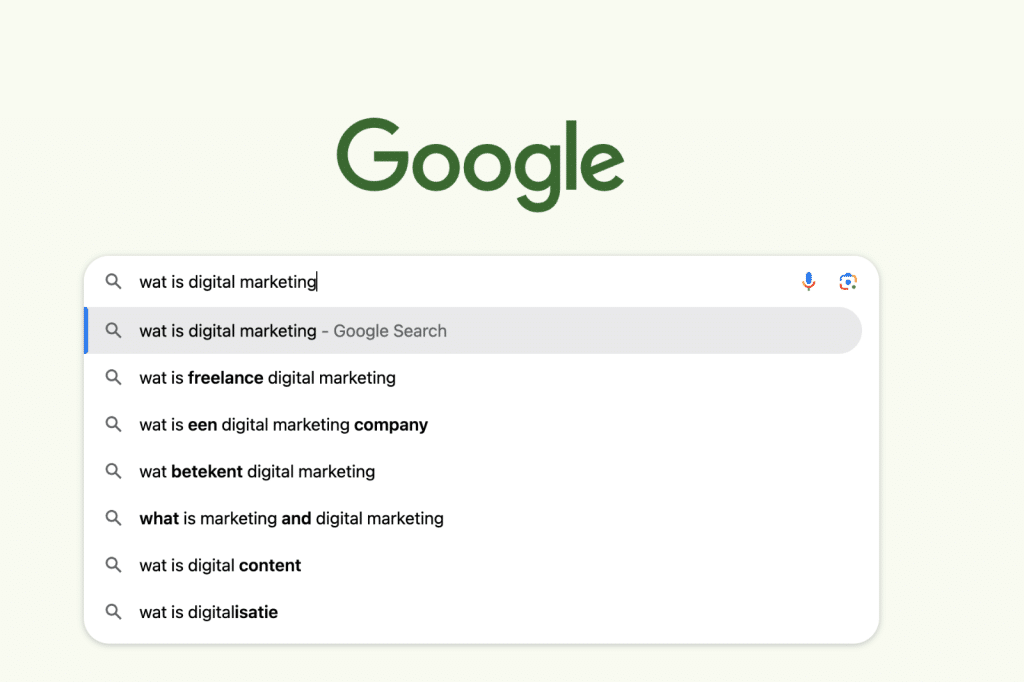Click the Google logo
Viewport: 1024px width, 682px height.
coord(480,164)
